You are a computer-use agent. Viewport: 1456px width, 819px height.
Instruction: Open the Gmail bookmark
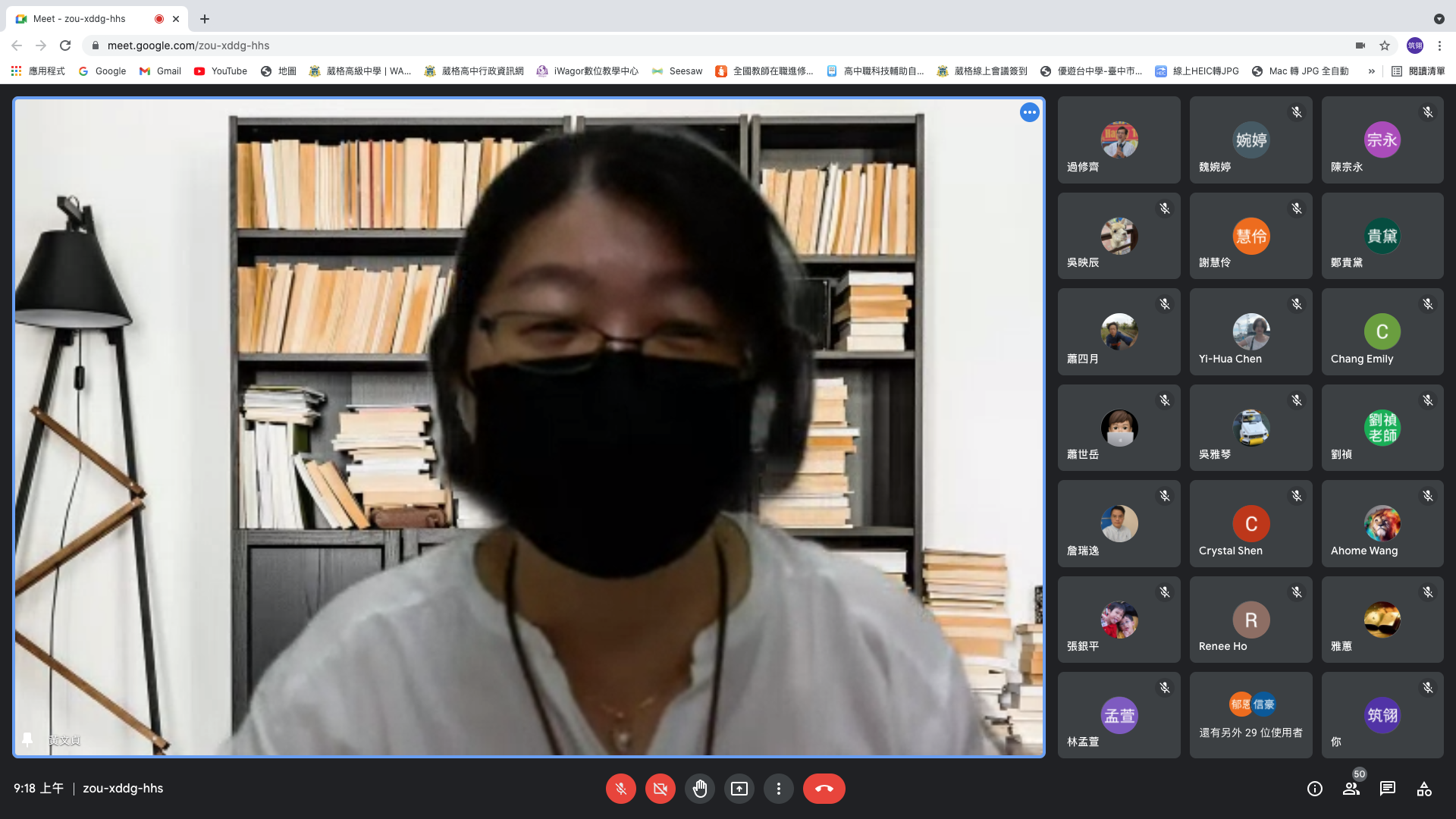point(160,71)
